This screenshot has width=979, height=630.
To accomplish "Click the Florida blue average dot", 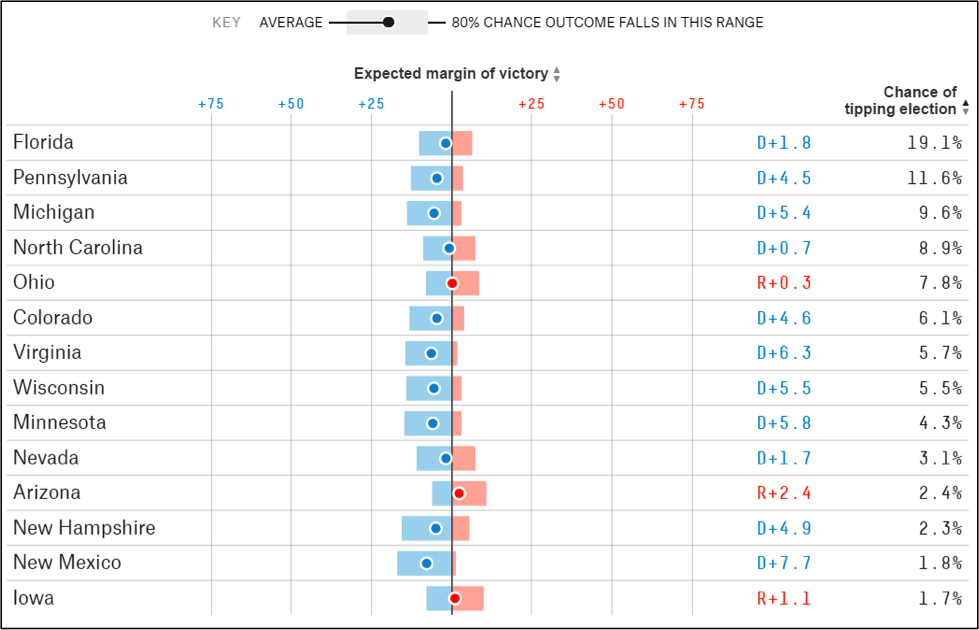I will 446,143.
